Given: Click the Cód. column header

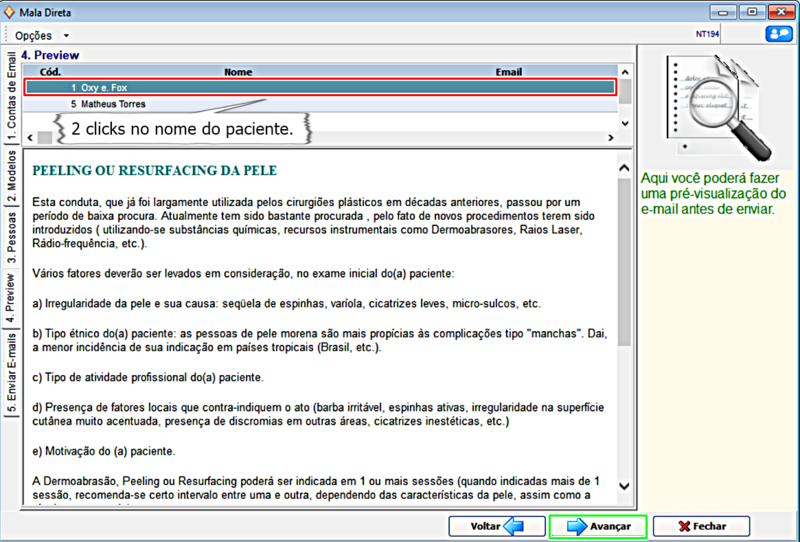Looking at the screenshot, I should (50, 72).
